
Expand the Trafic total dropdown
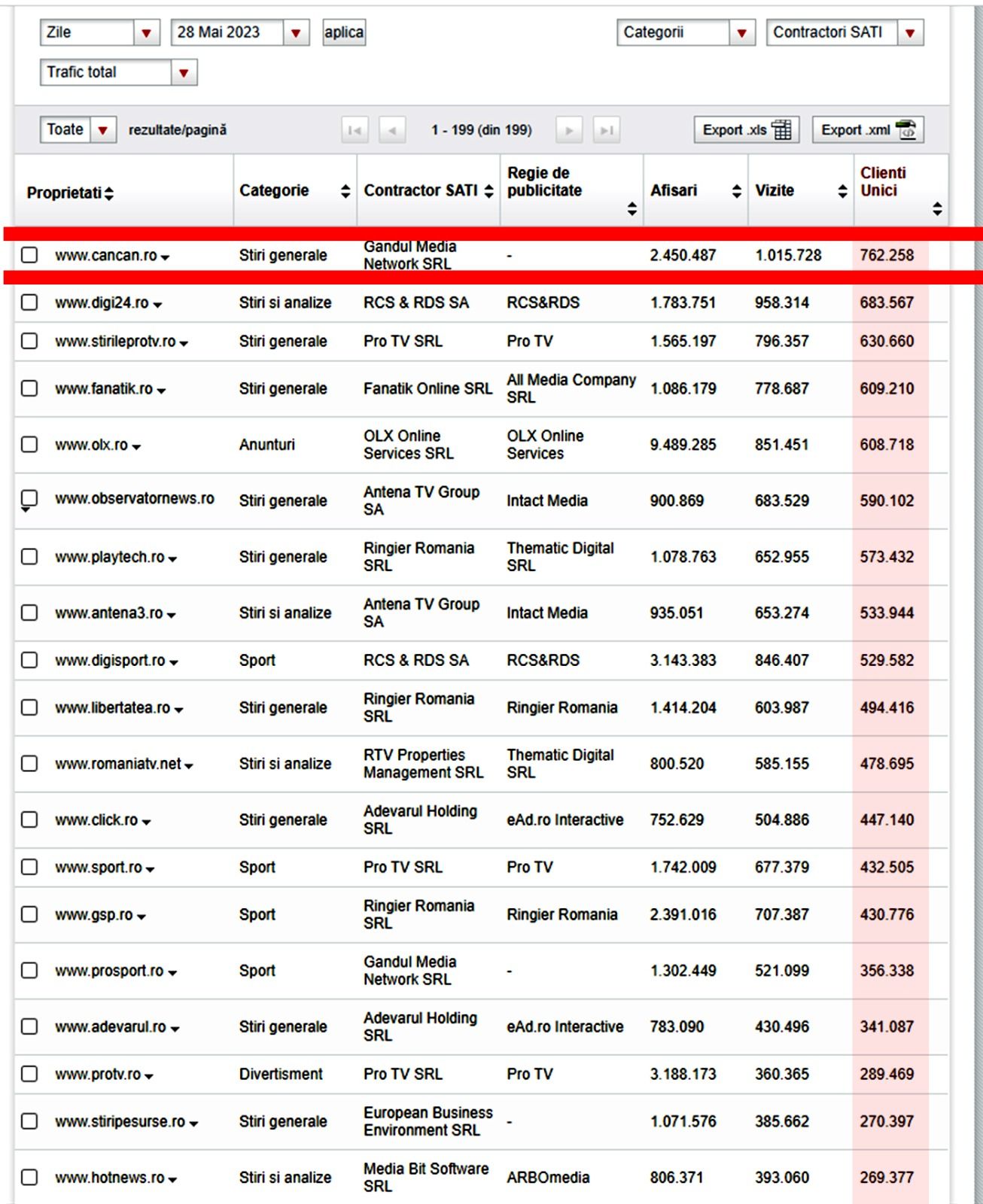click(x=183, y=73)
